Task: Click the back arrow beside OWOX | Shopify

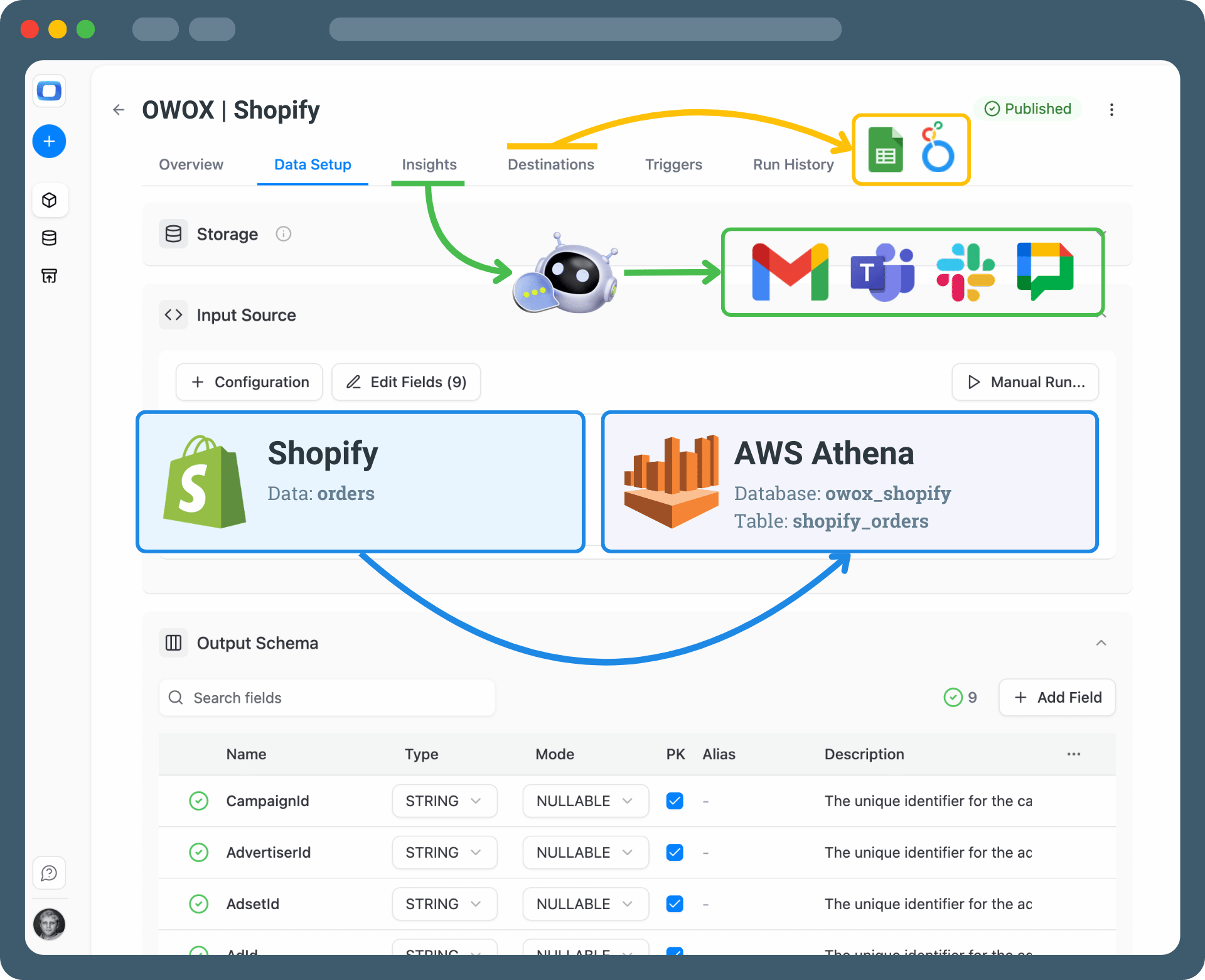Action: (x=119, y=110)
